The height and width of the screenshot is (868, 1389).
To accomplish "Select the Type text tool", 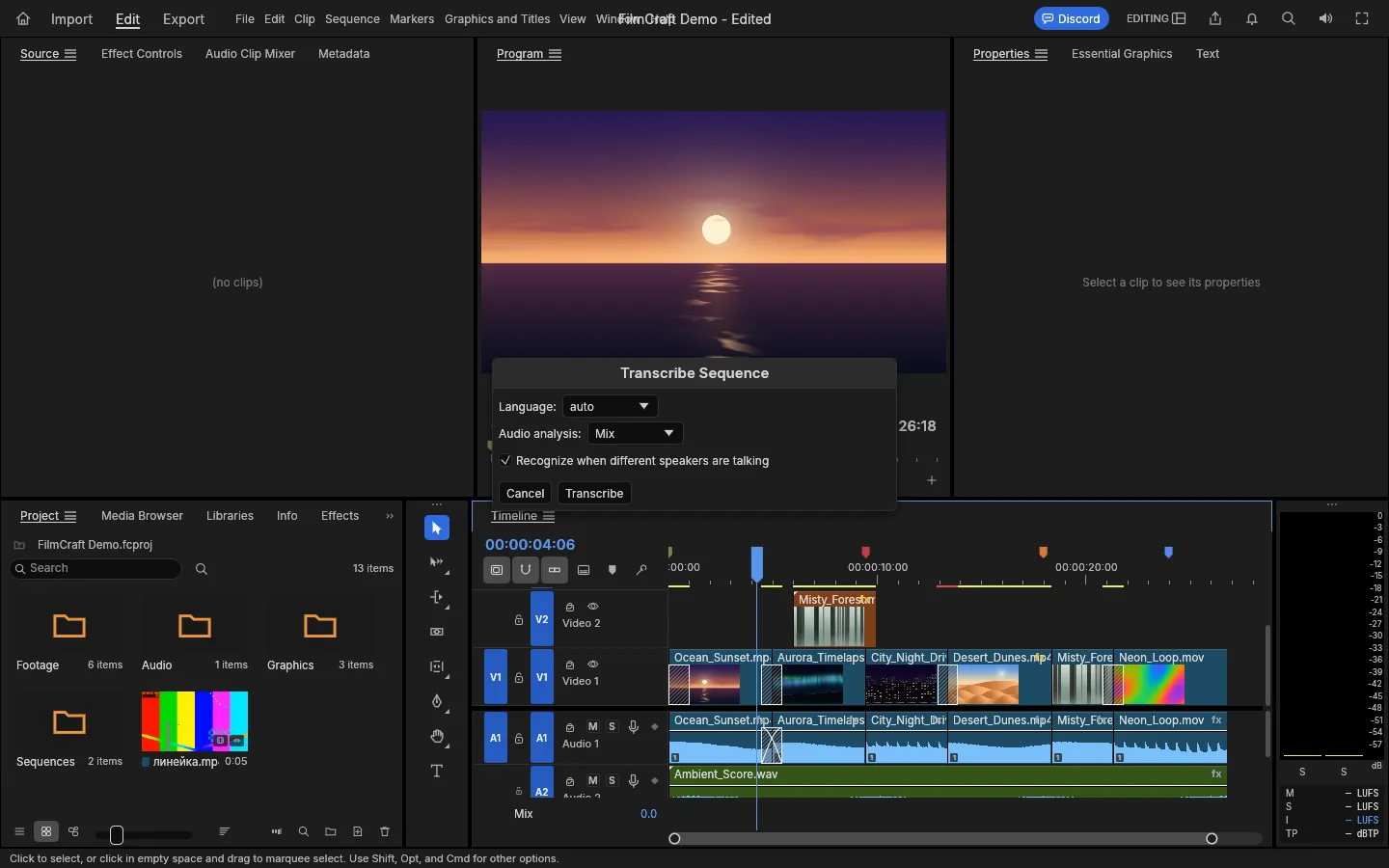I will [437, 771].
